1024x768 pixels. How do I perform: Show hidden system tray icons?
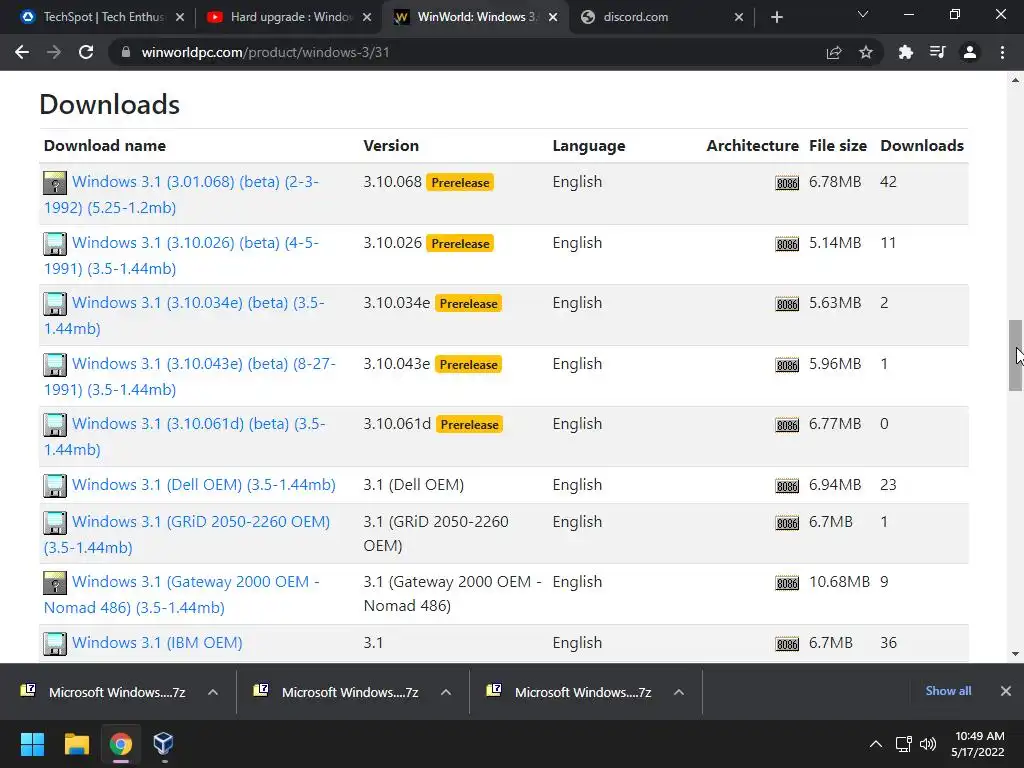coord(876,744)
